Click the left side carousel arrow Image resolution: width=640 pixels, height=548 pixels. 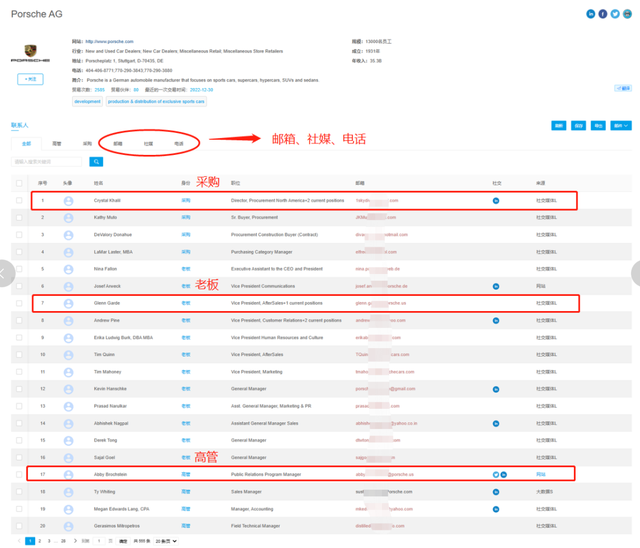(x=6, y=273)
